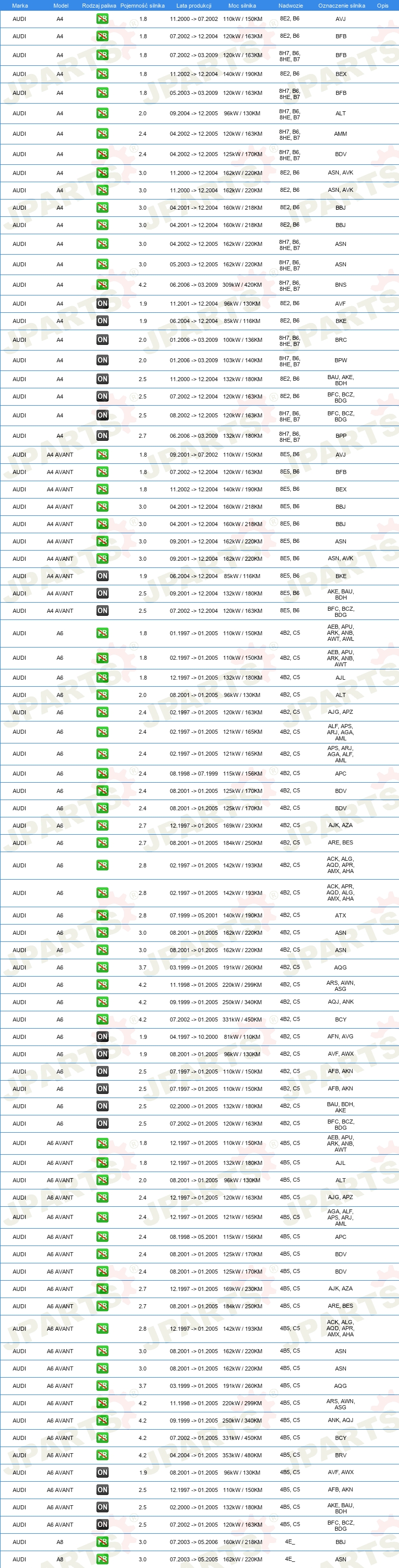
Task: Click the ON icon in the A6 Avant AVF, AWX row
Action: pos(102,1473)
